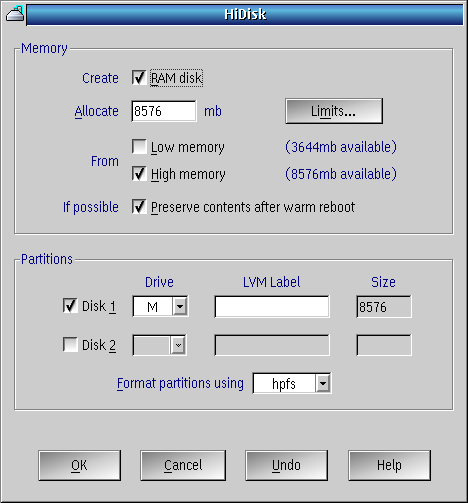Click the Disk 2 Size field
This screenshot has width=468, height=503.
(384, 345)
